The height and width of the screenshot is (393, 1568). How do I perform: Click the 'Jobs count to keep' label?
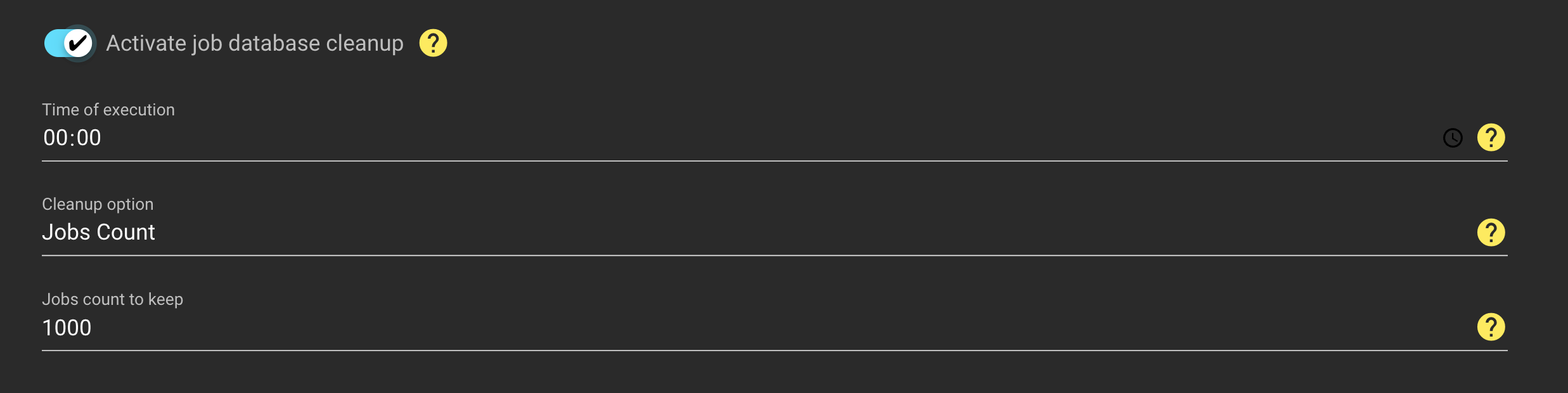113,299
